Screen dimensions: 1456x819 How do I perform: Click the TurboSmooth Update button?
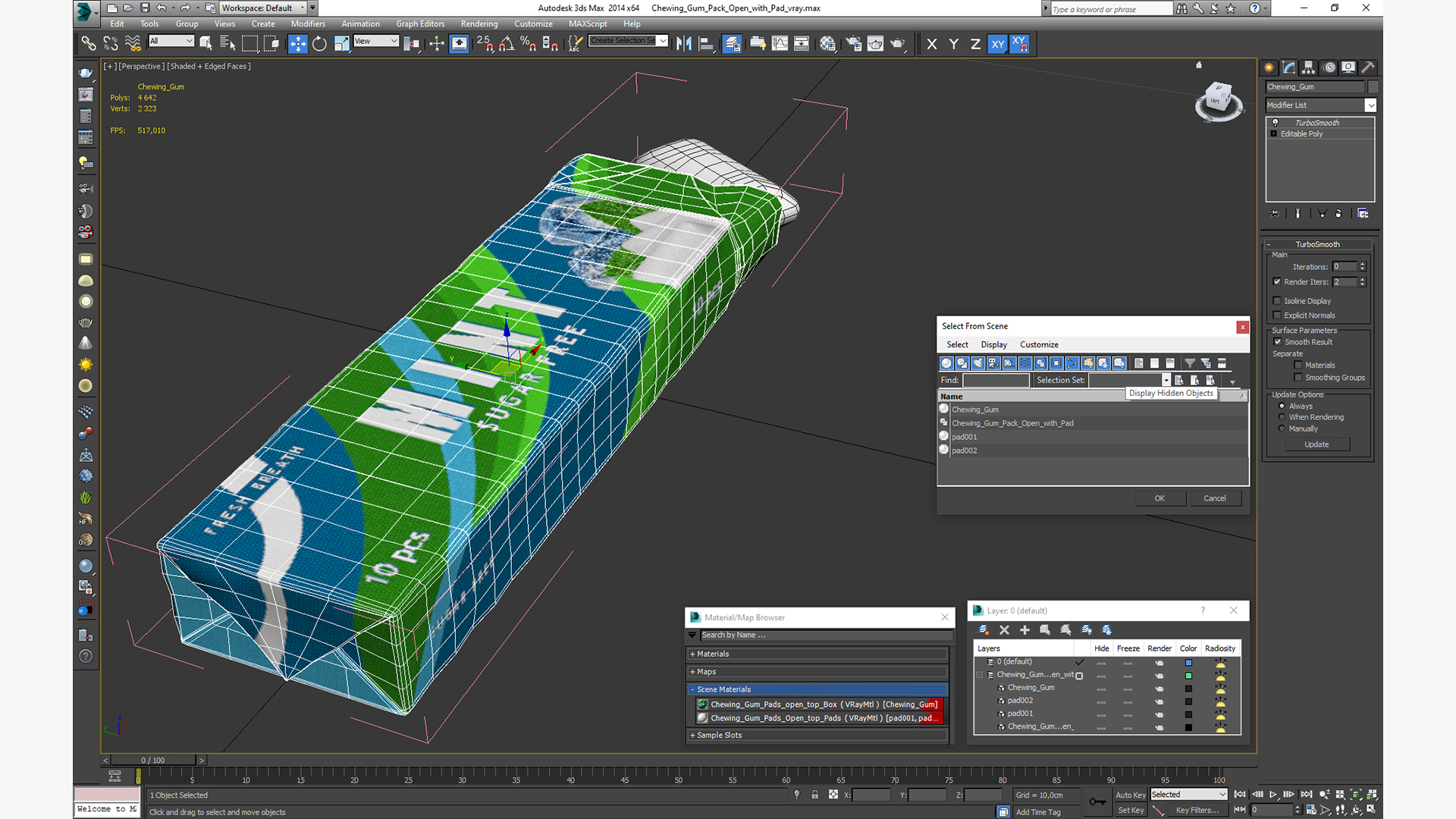(1316, 444)
